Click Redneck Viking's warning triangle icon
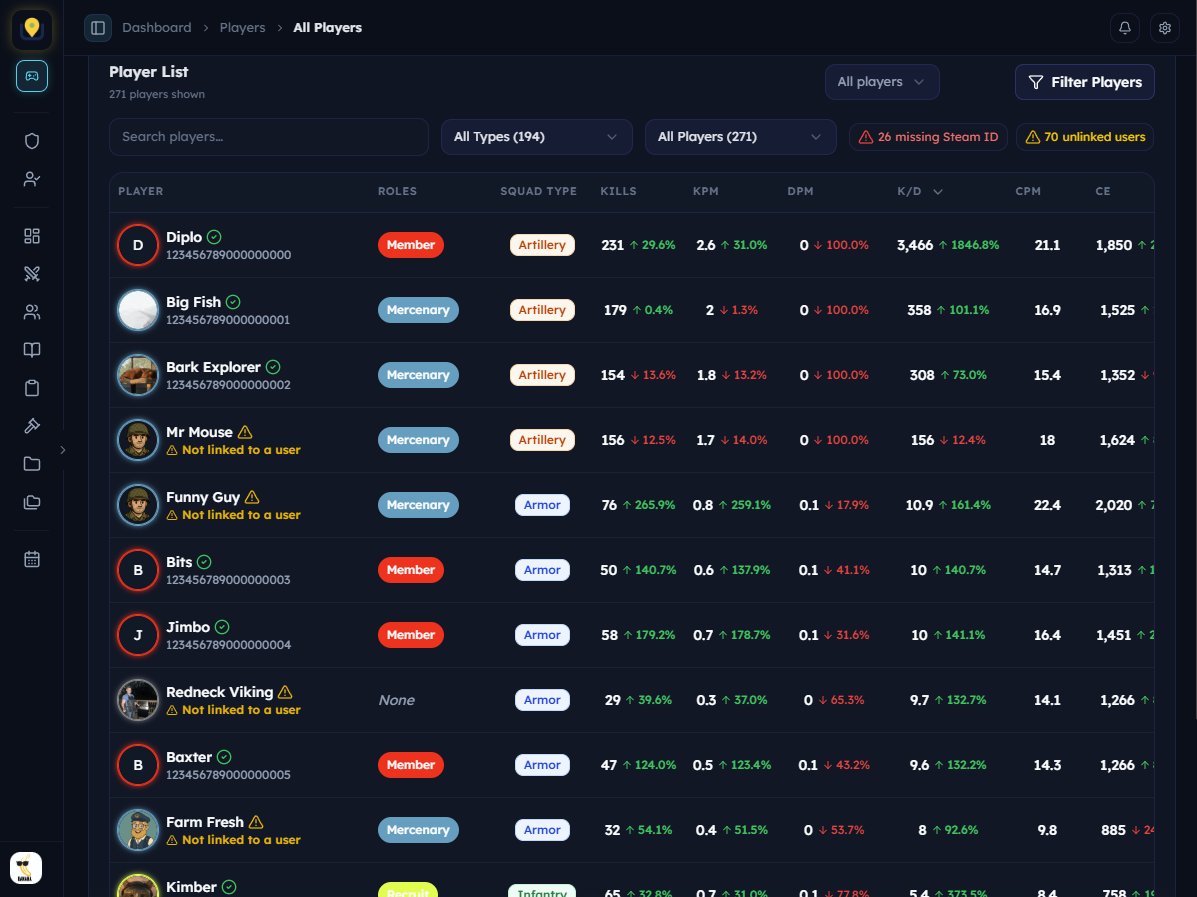Viewport: 1197px width, 897px height. pos(285,692)
